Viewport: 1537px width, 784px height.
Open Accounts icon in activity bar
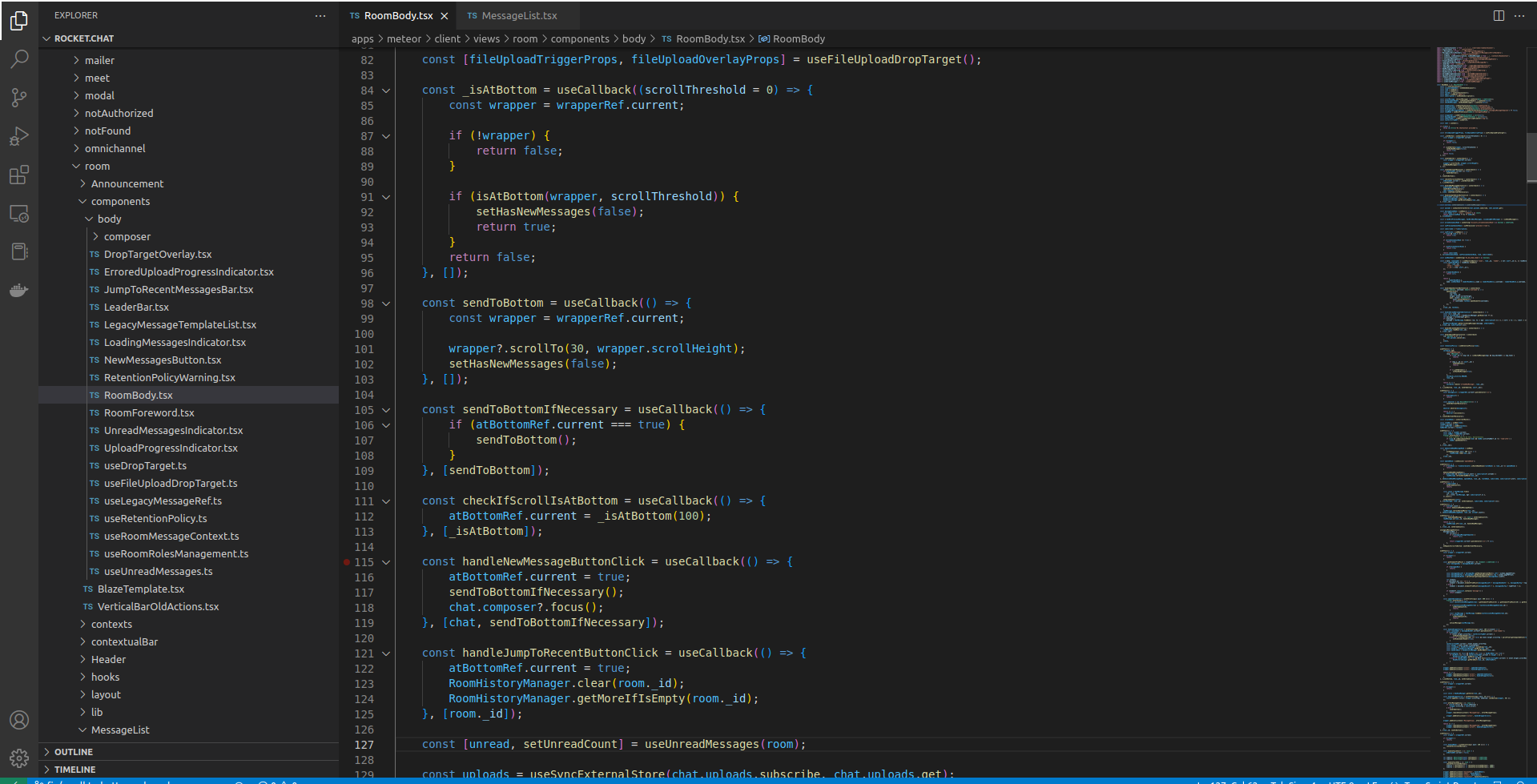(x=19, y=720)
